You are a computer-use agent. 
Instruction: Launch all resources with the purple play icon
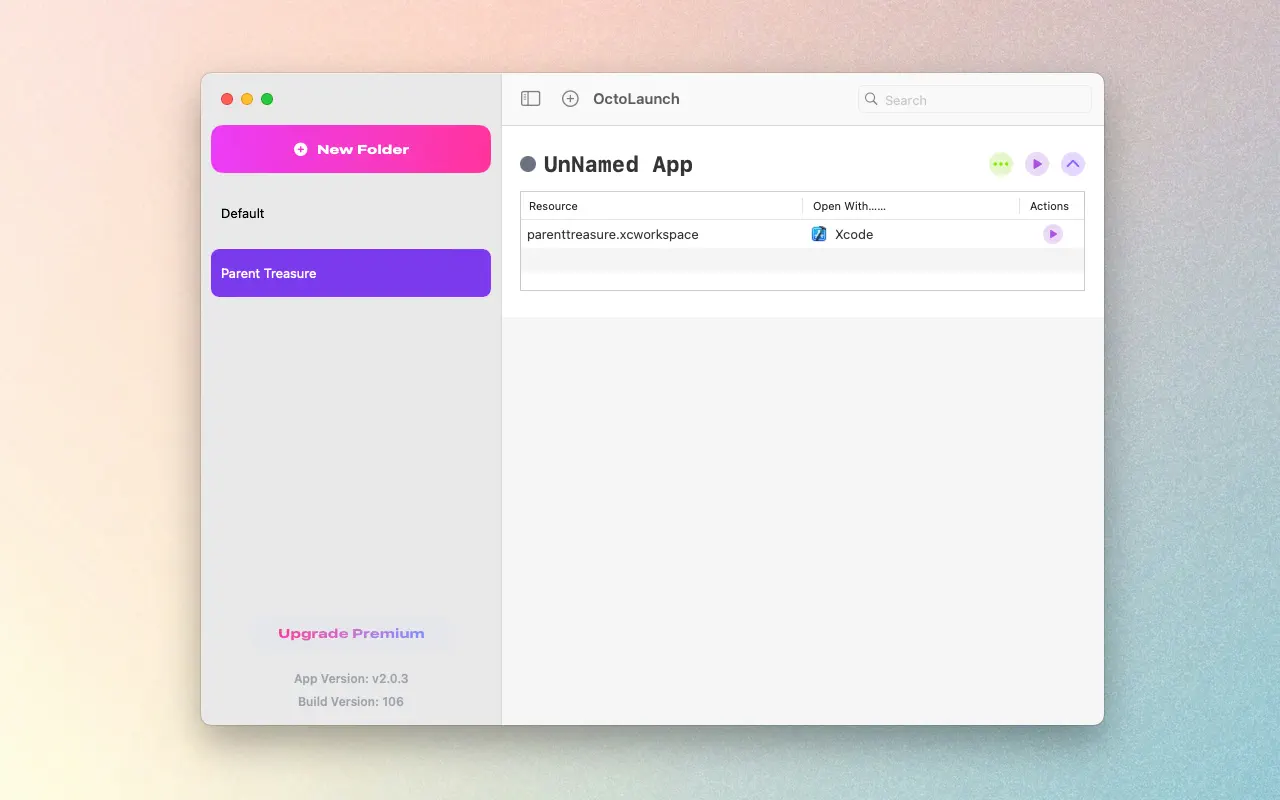(x=1037, y=163)
